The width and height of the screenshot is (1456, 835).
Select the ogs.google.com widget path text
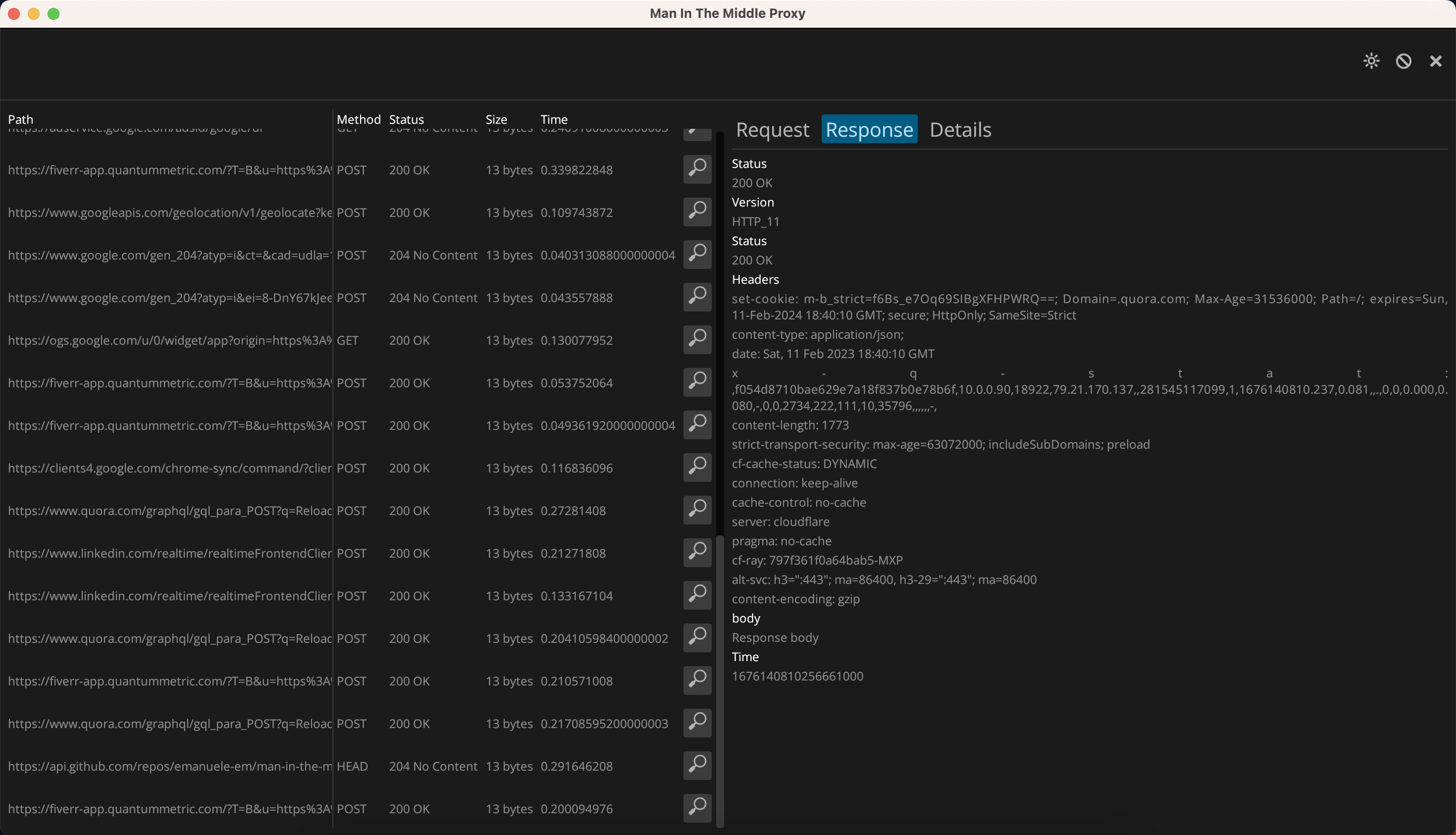click(x=170, y=341)
